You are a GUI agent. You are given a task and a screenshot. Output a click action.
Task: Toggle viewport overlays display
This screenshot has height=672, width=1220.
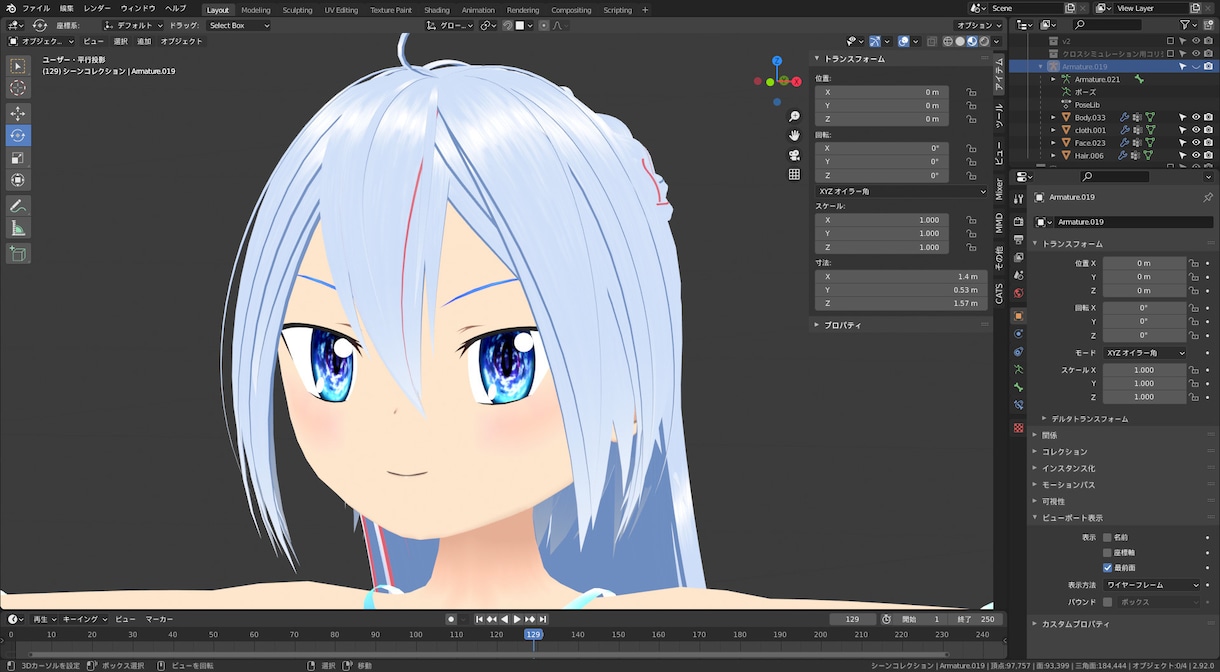[903, 41]
